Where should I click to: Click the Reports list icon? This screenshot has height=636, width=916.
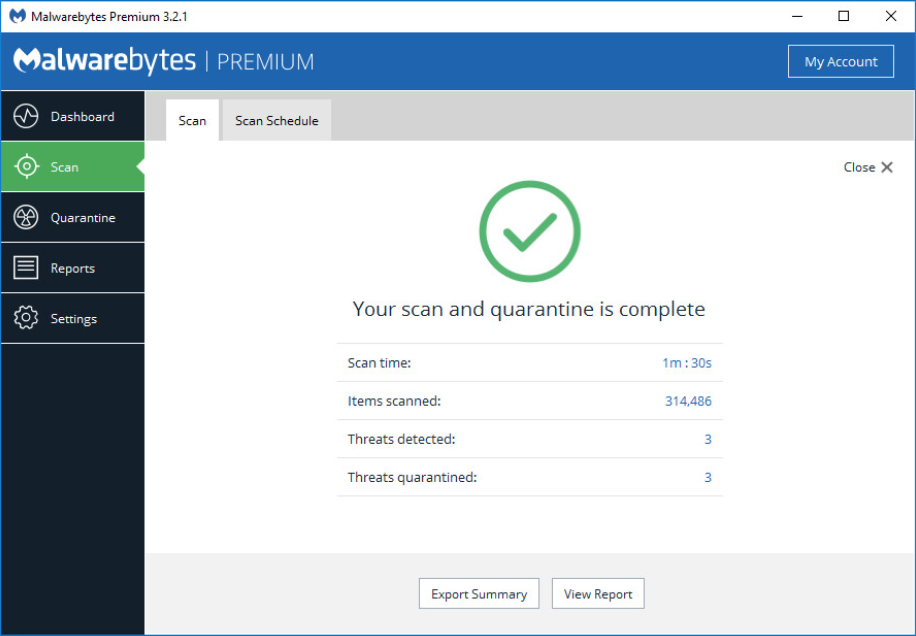point(26,267)
